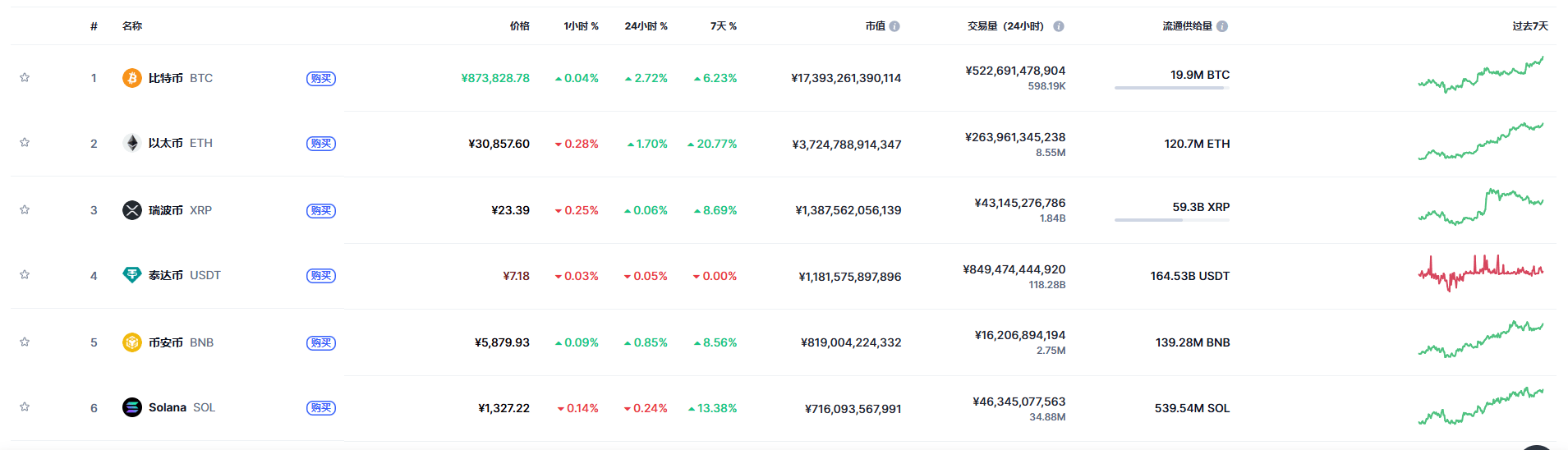Click the Tether USDT green logo

[x=132, y=275]
